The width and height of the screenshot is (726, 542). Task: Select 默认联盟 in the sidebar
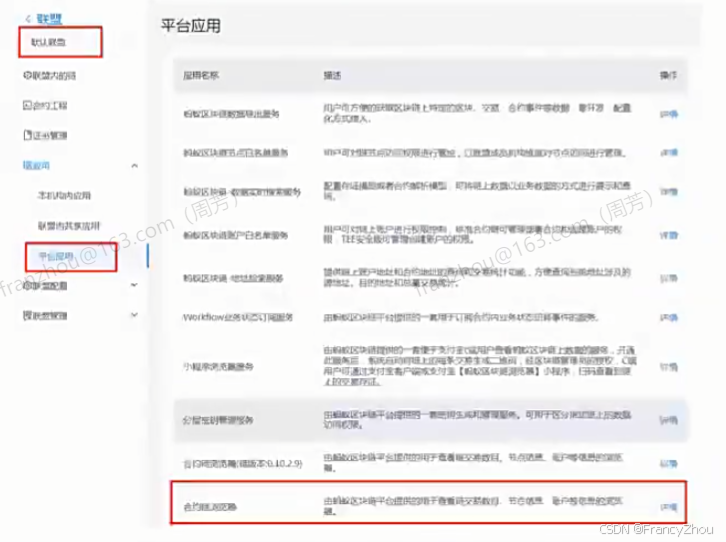pos(49,42)
